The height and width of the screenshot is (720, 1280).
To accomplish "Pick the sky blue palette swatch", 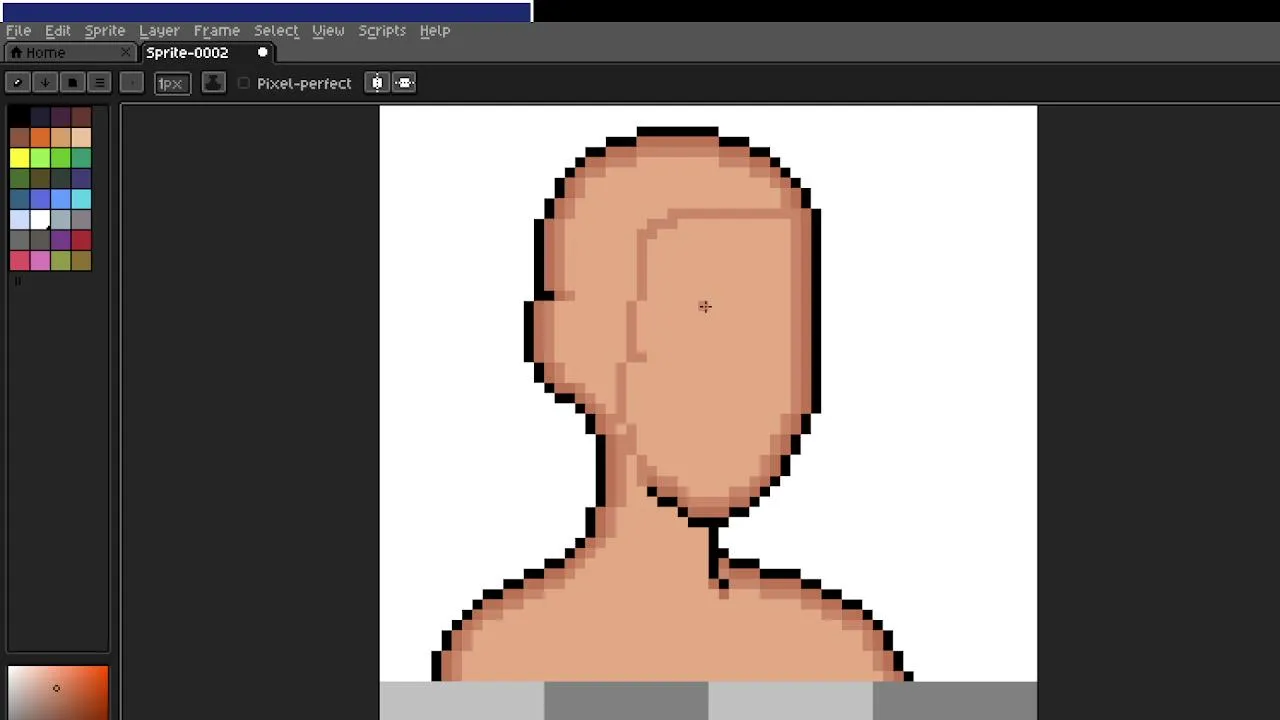I will [61, 199].
